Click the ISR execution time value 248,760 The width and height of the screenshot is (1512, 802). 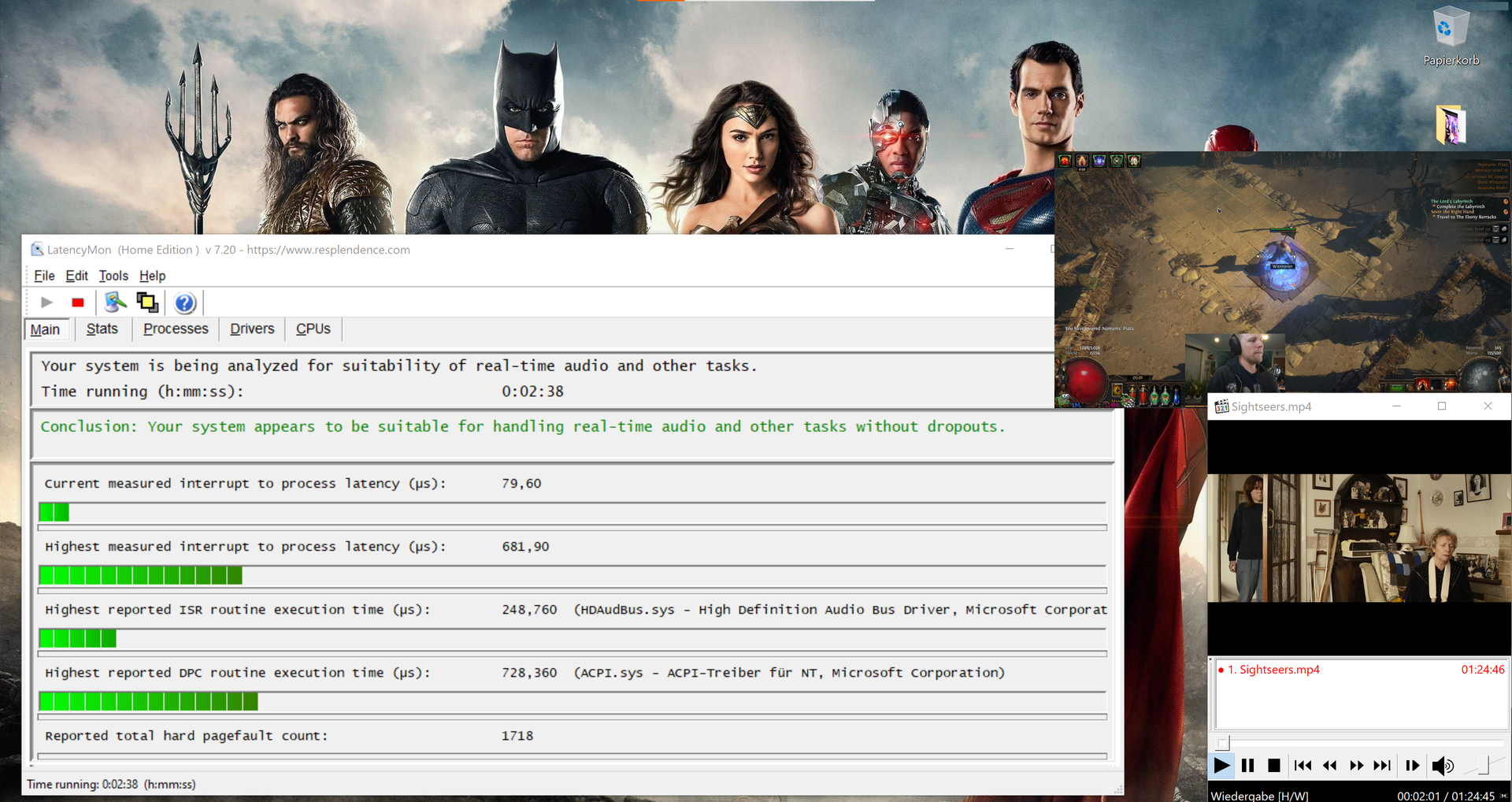(529, 609)
